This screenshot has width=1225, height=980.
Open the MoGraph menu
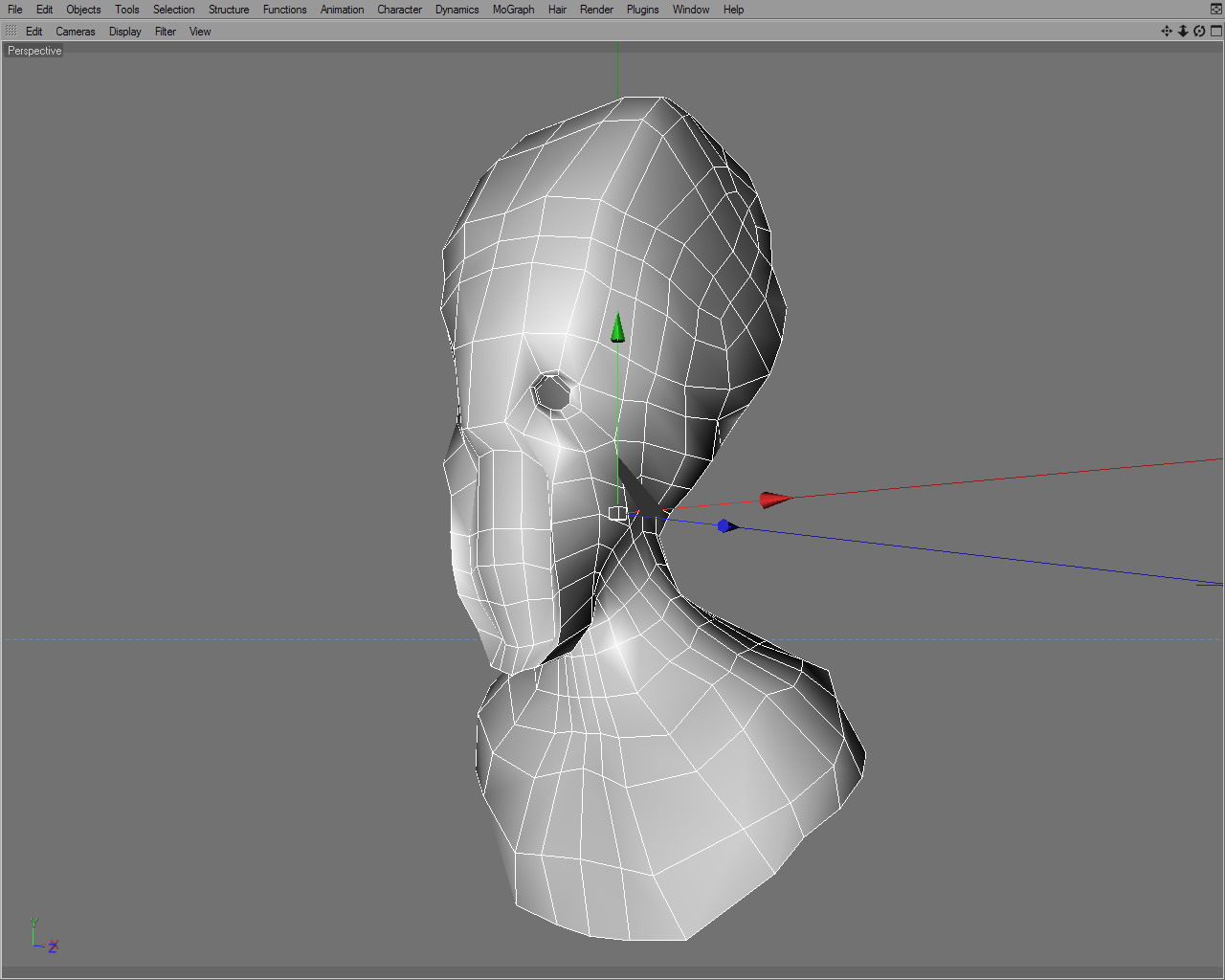pos(513,10)
